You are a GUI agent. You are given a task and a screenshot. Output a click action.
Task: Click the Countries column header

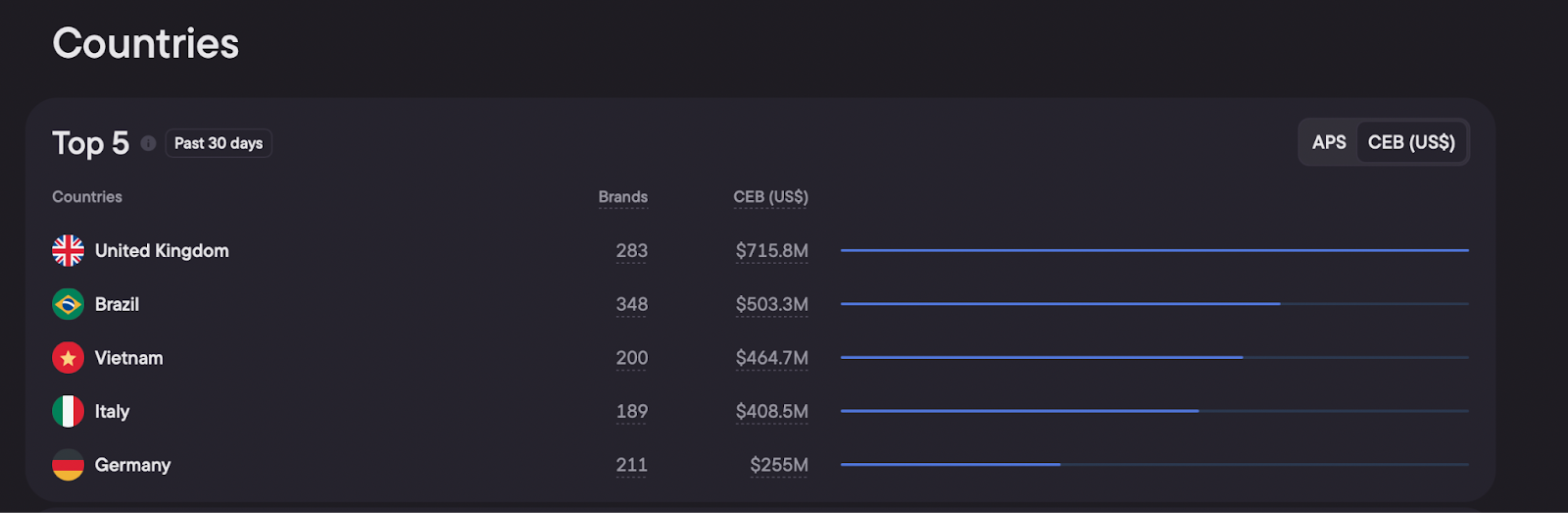pyautogui.click(x=87, y=197)
